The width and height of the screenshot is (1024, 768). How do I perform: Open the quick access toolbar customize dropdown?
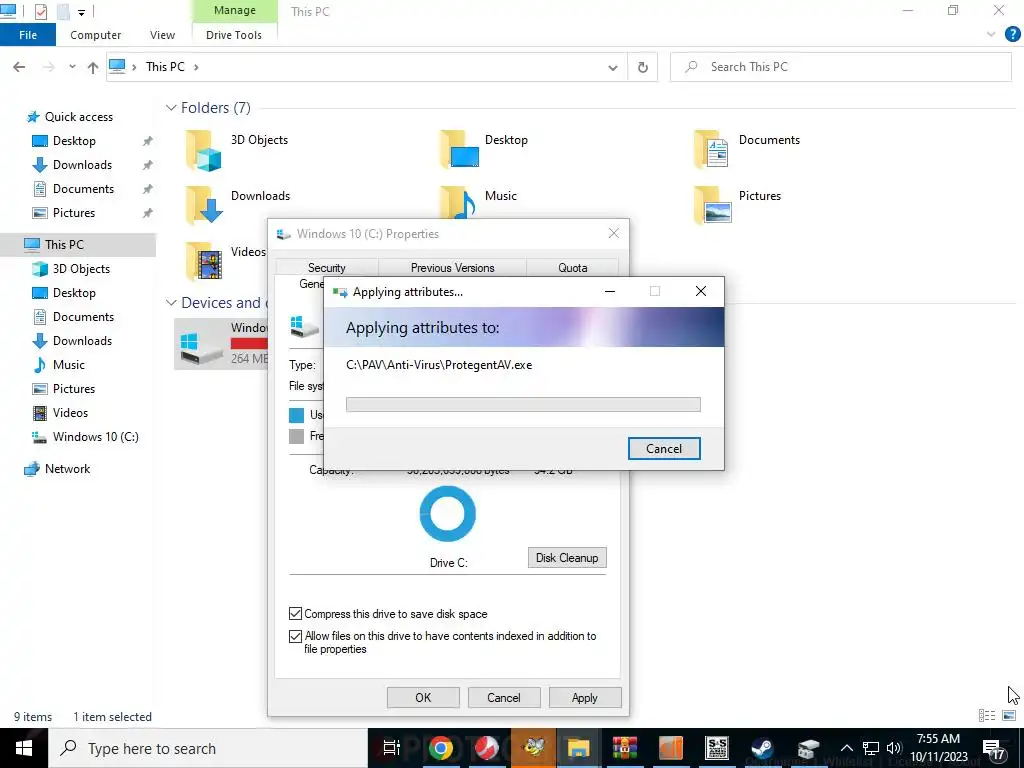pos(82,12)
